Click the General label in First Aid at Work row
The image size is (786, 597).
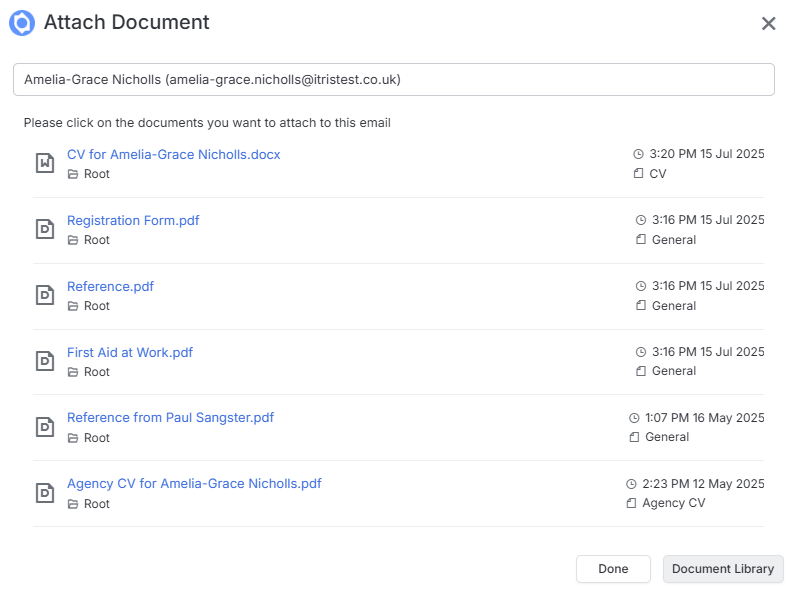(x=674, y=371)
